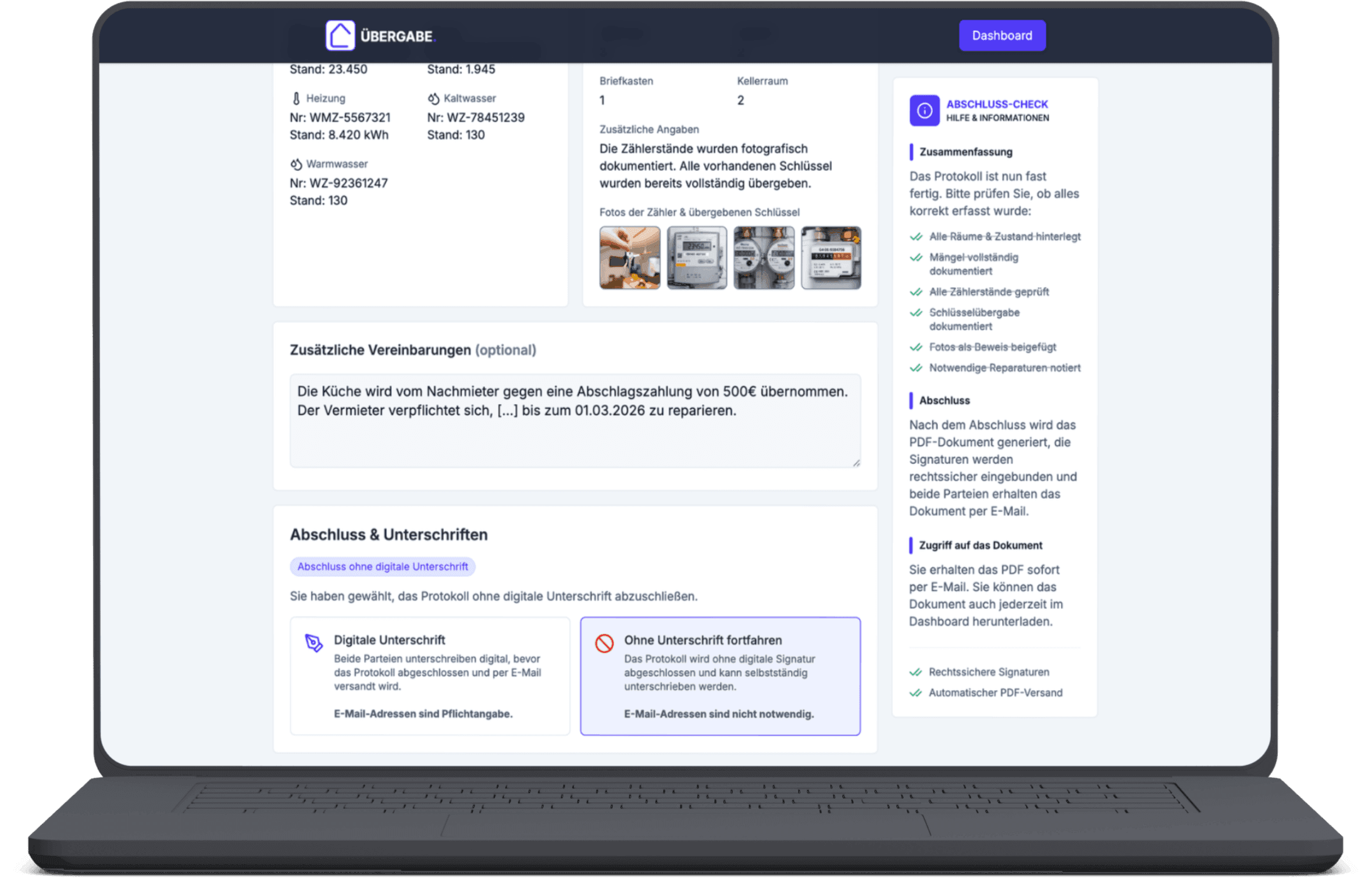This screenshot has height=879, width=1372.
Task: Click the Abschluss-Check info icon
Action: pos(924,110)
